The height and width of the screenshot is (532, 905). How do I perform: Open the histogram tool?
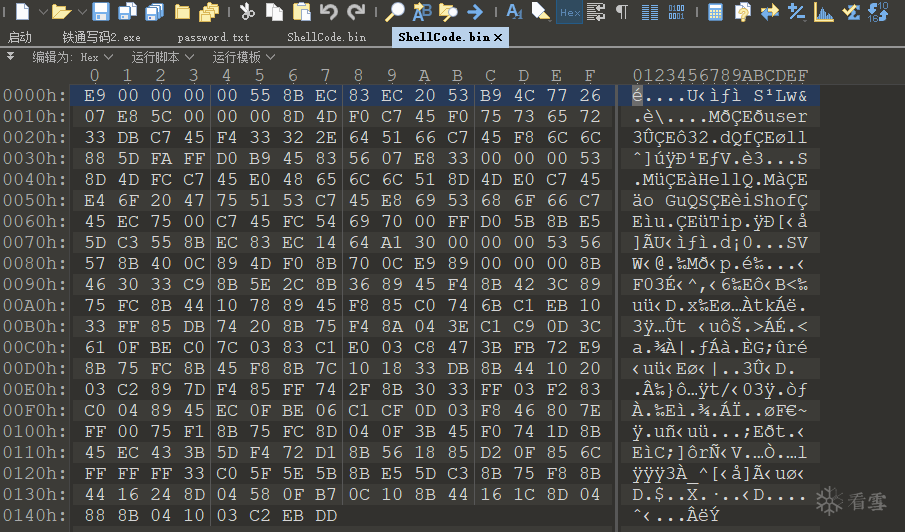[824, 12]
